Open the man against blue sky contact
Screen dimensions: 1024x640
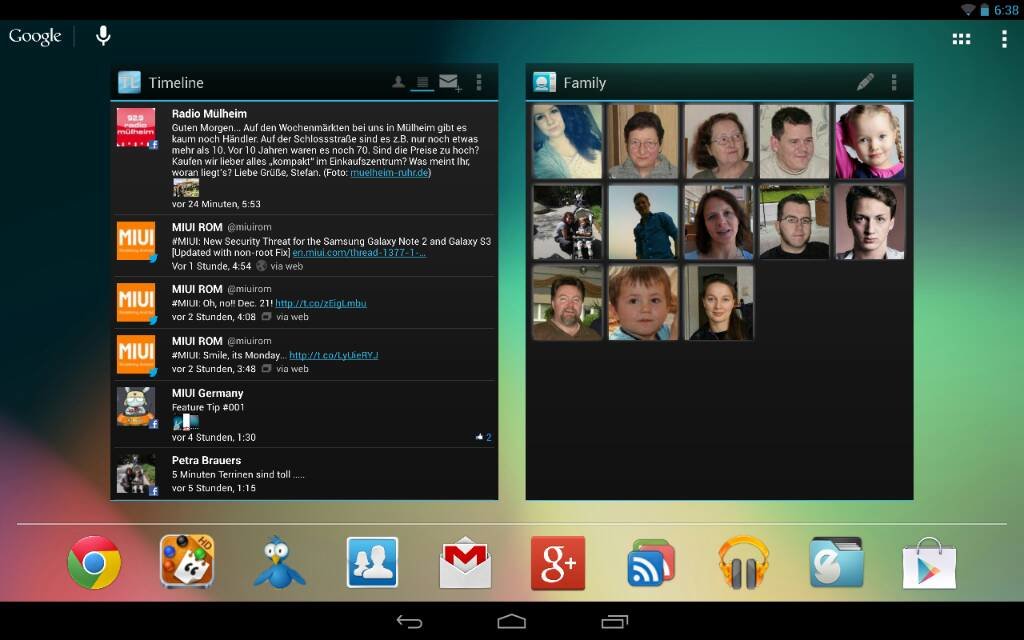point(643,222)
